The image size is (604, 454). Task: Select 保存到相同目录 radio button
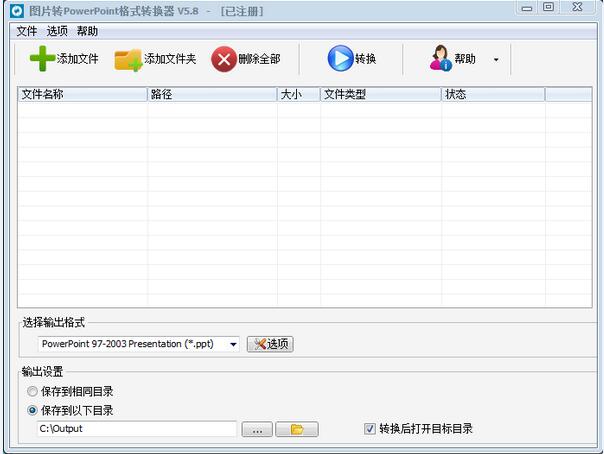point(32,392)
